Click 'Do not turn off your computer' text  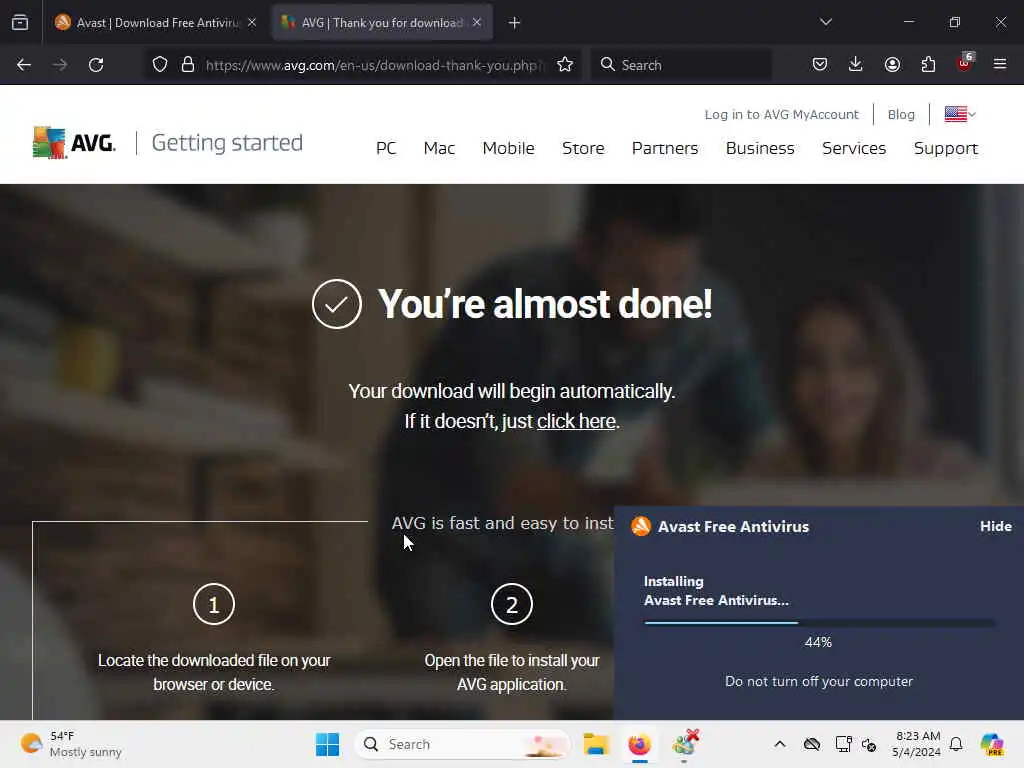click(818, 681)
